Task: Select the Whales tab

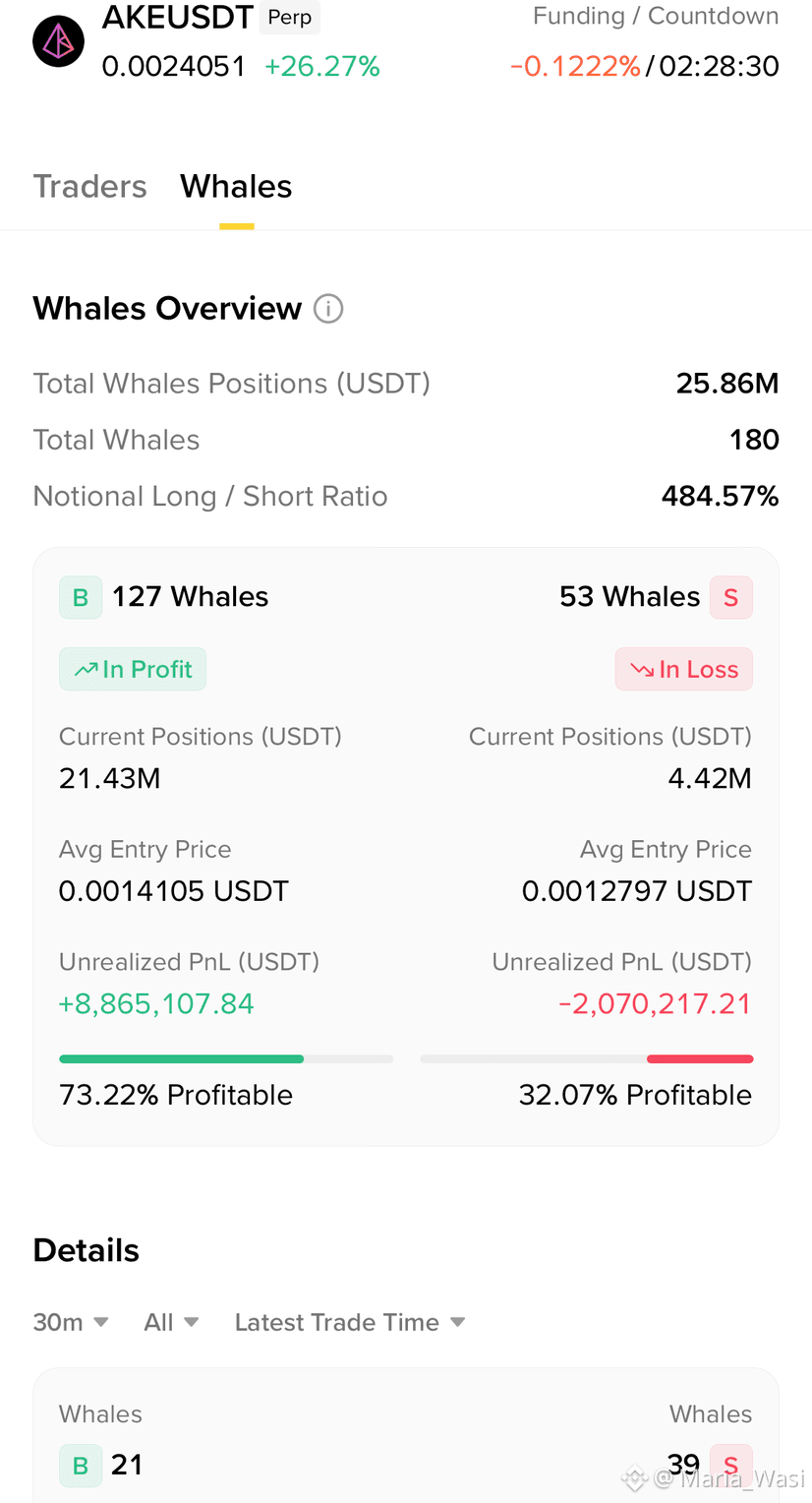Action: pos(236,186)
